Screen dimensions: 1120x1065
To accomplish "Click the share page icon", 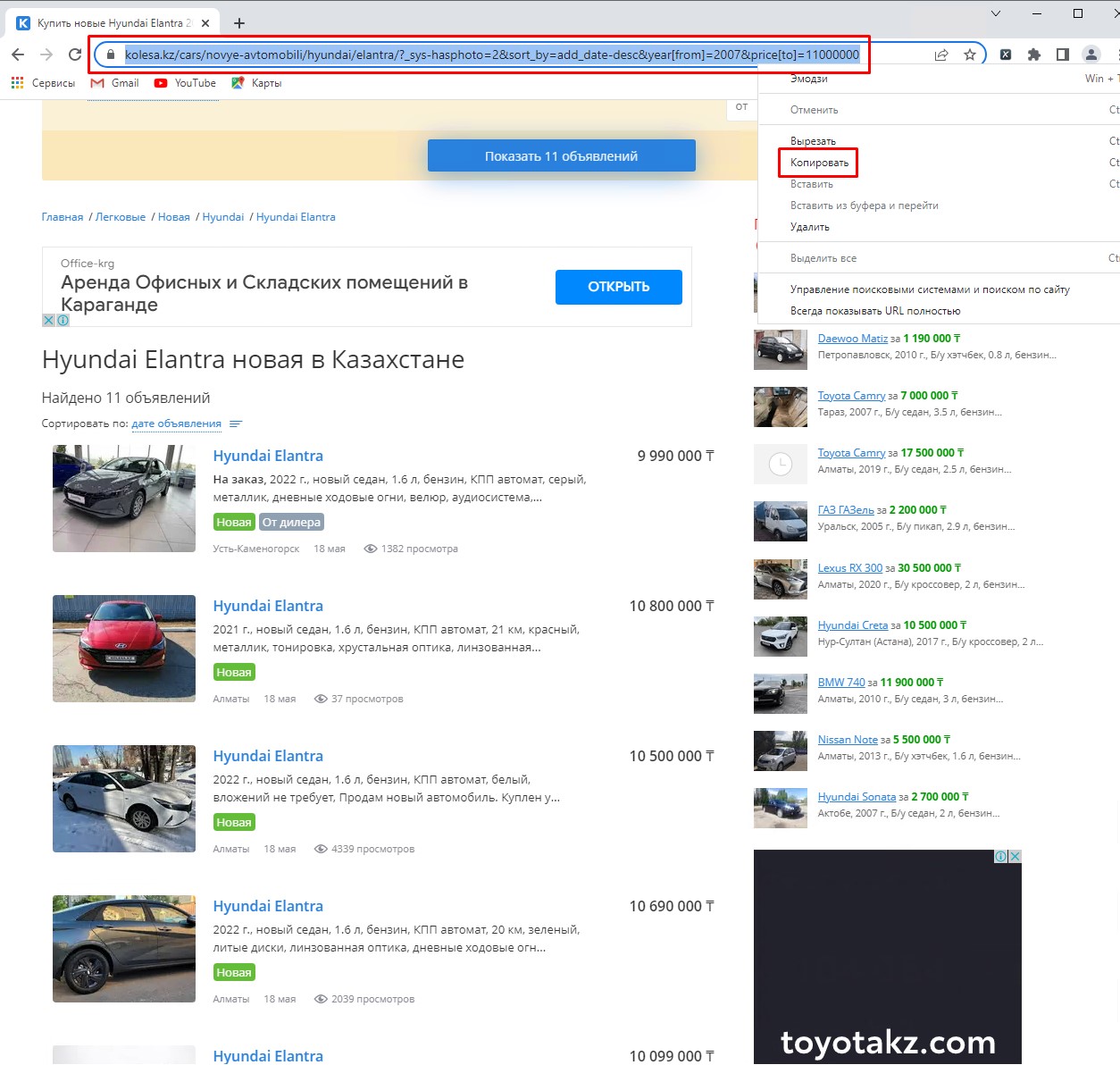I will pyautogui.click(x=941, y=55).
